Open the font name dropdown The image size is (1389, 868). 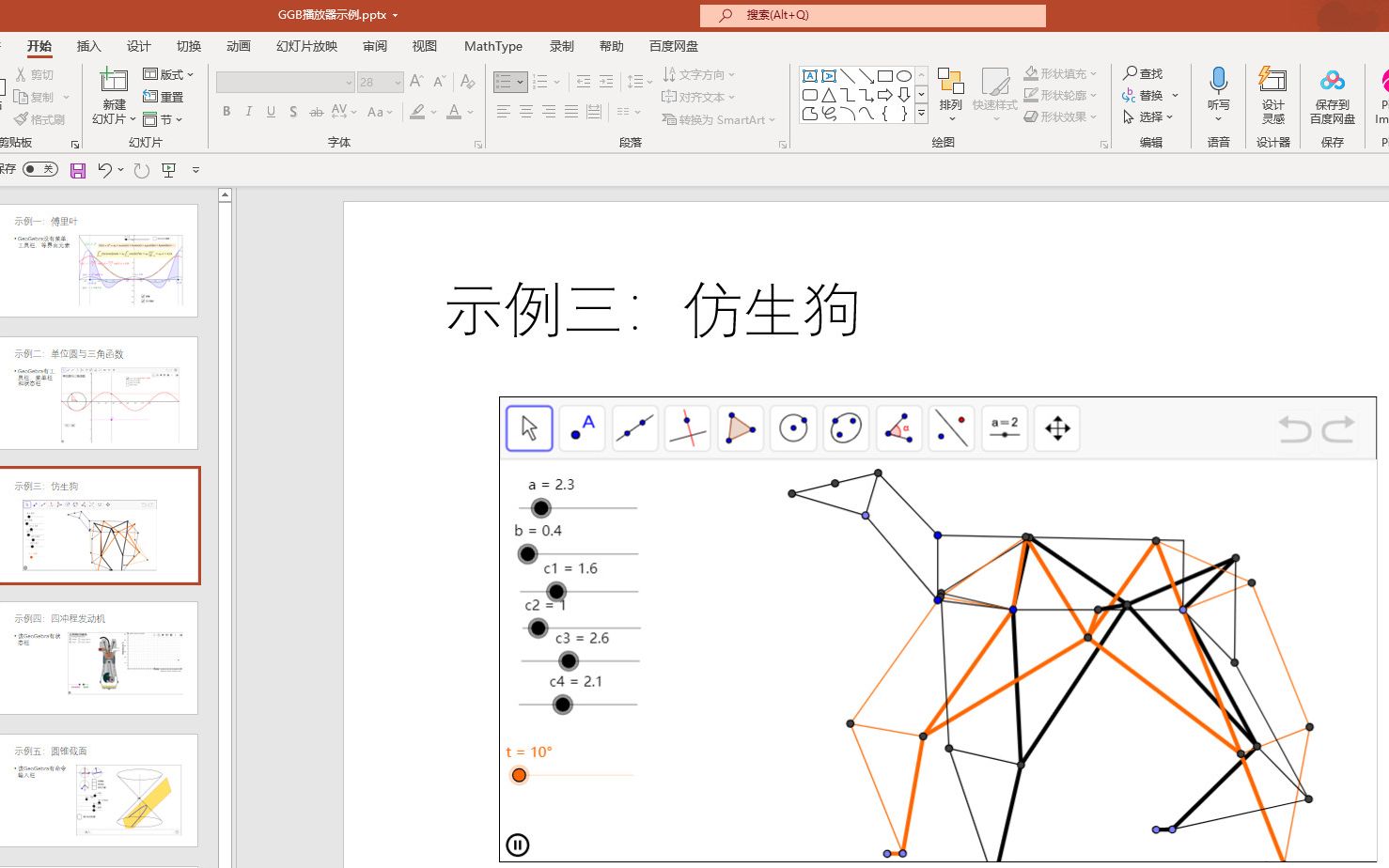(x=348, y=83)
